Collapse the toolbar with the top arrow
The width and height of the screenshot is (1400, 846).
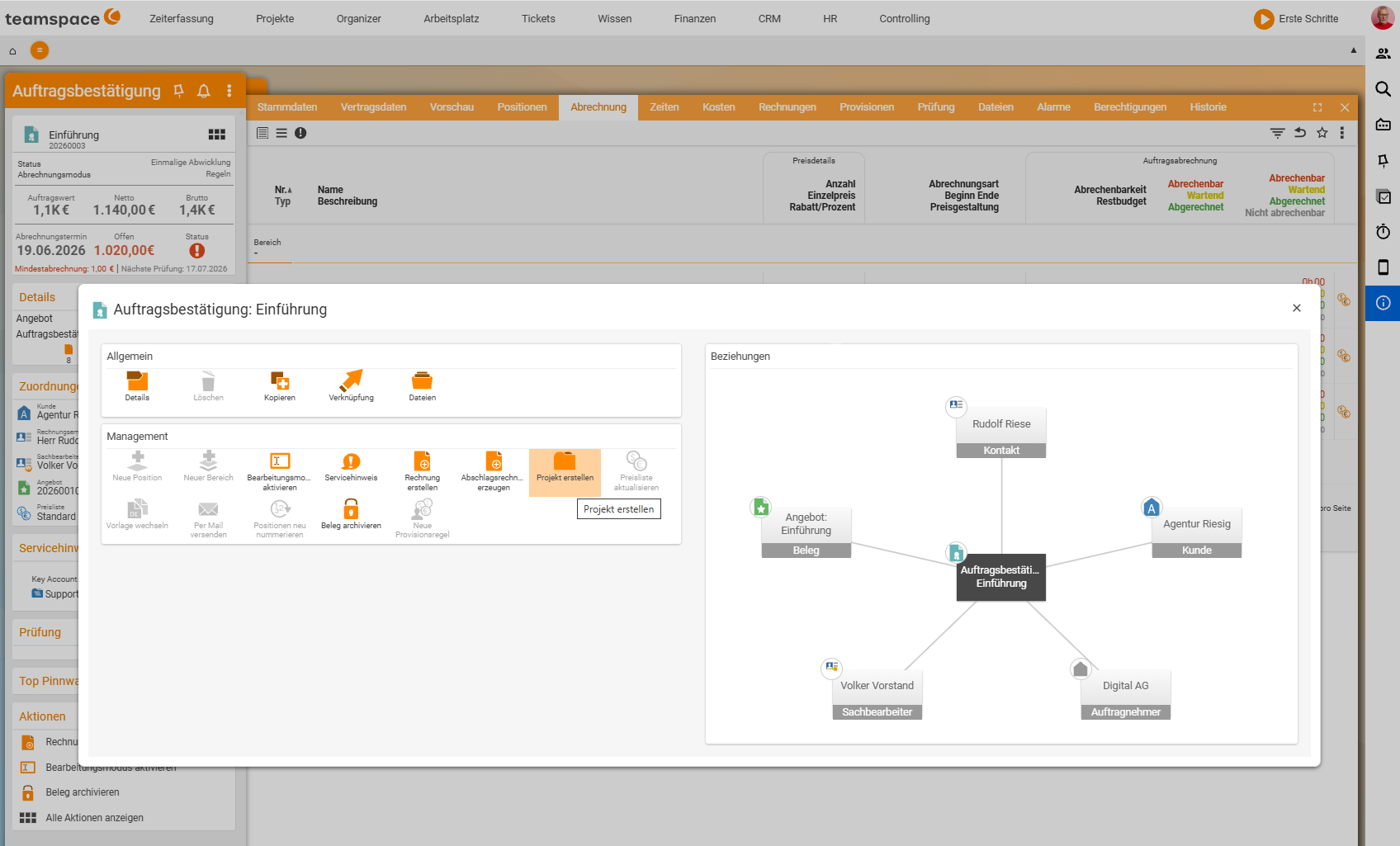(1353, 50)
